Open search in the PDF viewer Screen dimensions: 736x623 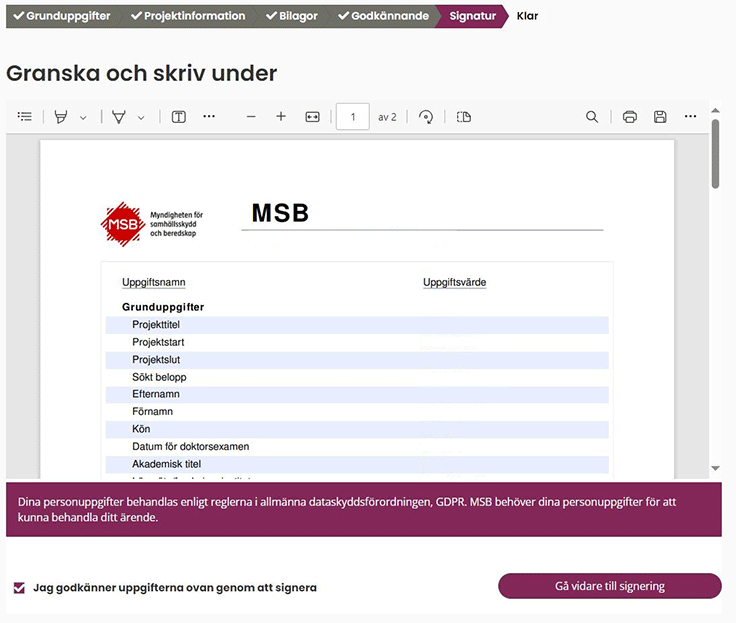coord(592,117)
